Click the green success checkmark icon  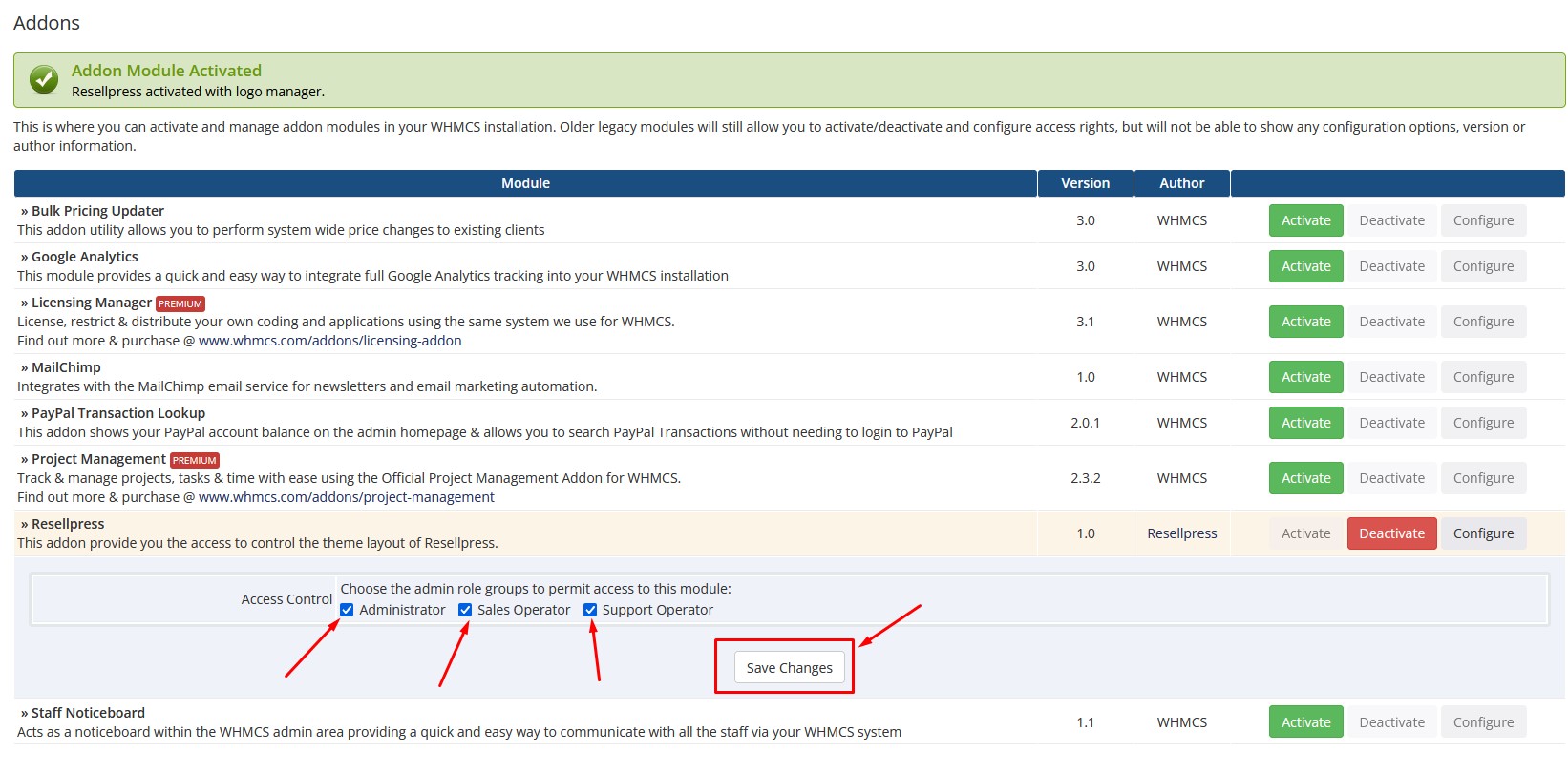pyautogui.click(x=43, y=80)
